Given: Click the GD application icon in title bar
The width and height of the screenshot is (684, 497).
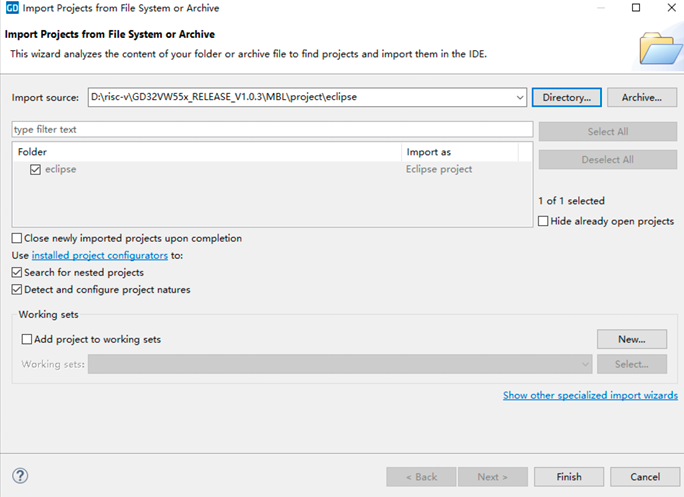Looking at the screenshot, I should pyautogui.click(x=12, y=8).
